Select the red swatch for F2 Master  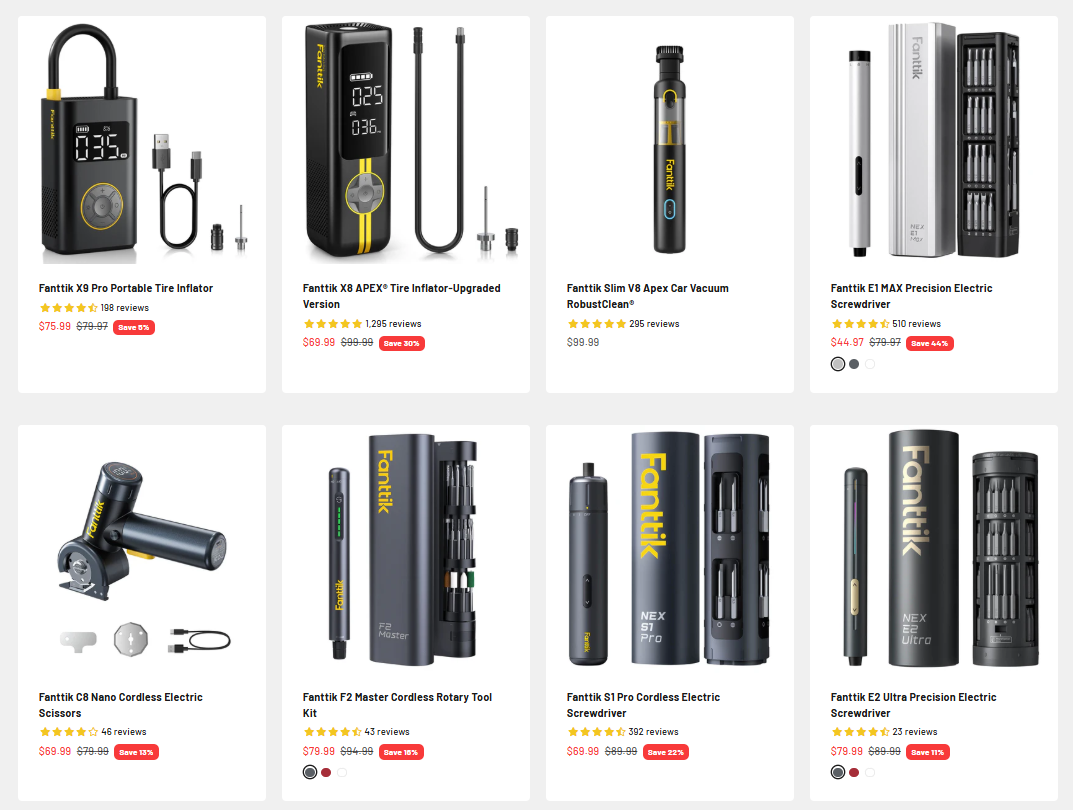pyautogui.click(x=326, y=772)
